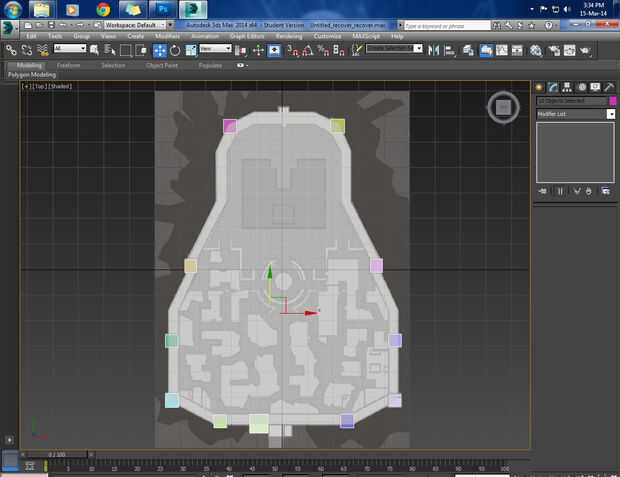Open the Workspace: Default dropdown

point(134,24)
